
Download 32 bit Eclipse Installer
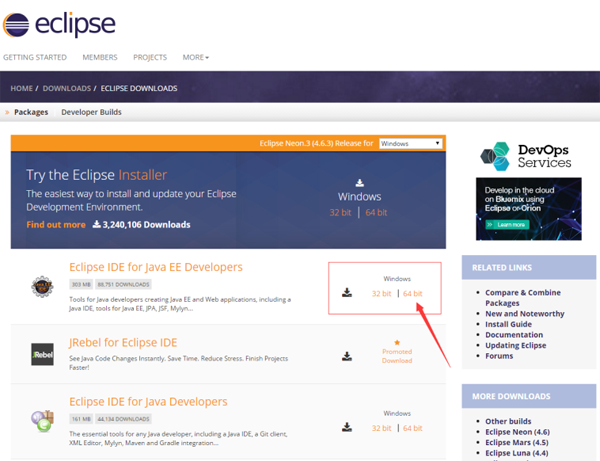tap(340, 212)
